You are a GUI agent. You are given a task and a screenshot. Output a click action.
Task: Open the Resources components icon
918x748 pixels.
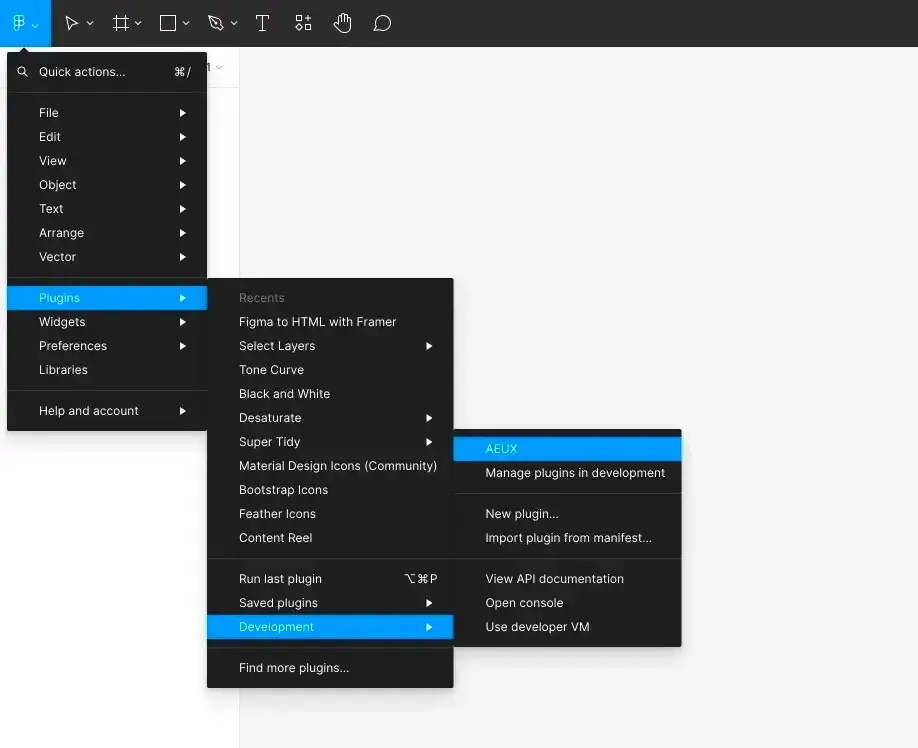[303, 23]
